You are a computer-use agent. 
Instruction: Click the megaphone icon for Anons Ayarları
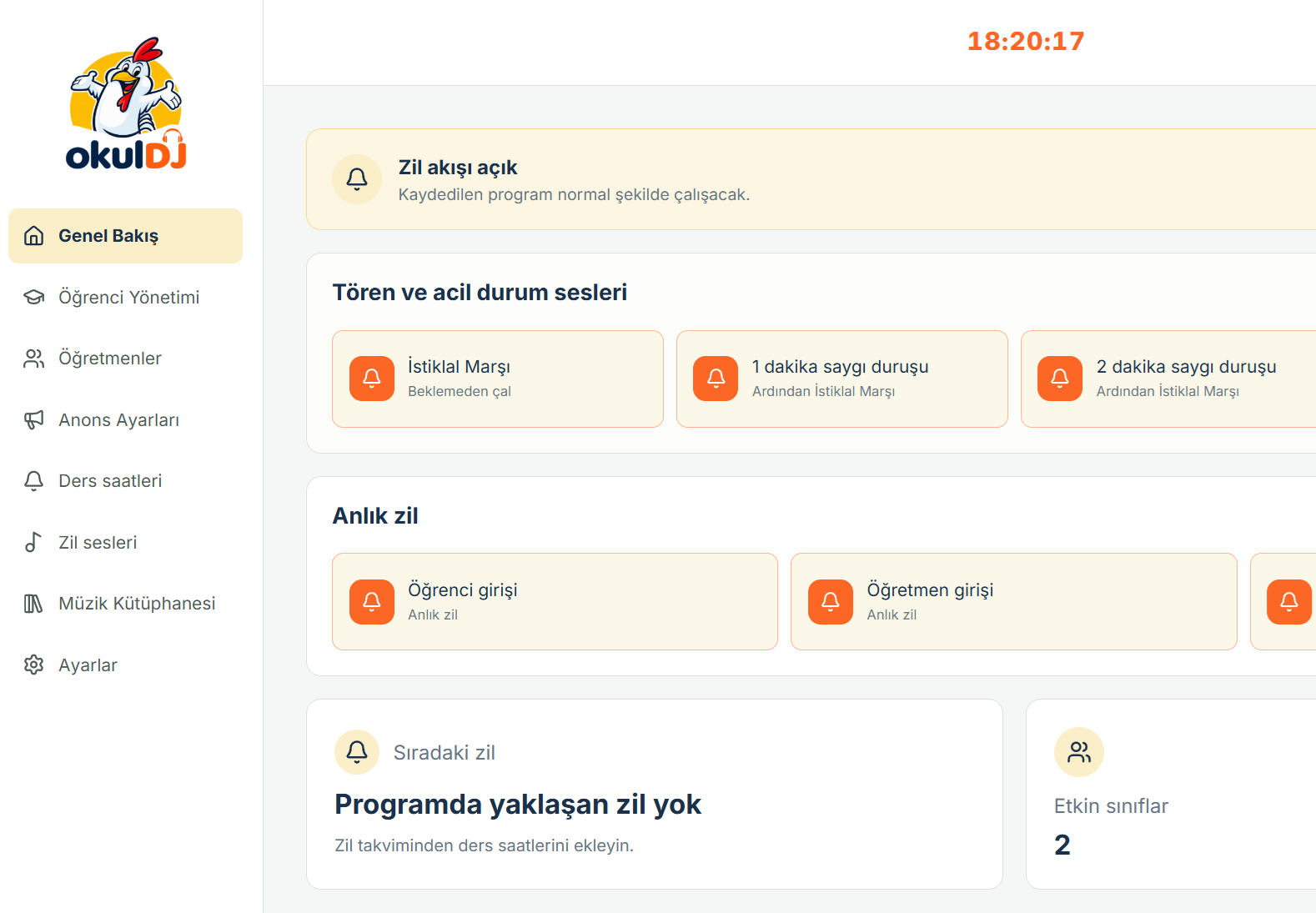click(33, 419)
